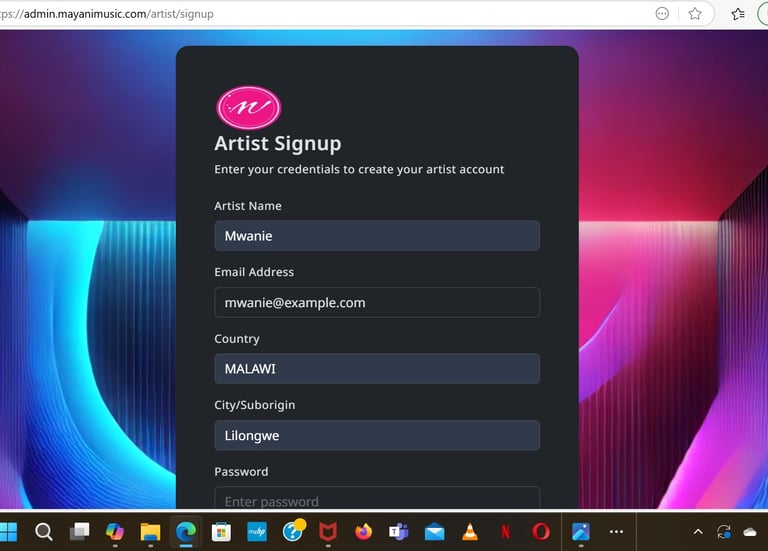Open Netflix from the taskbar
This screenshot has height=551, width=768.
(x=505, y=531)
